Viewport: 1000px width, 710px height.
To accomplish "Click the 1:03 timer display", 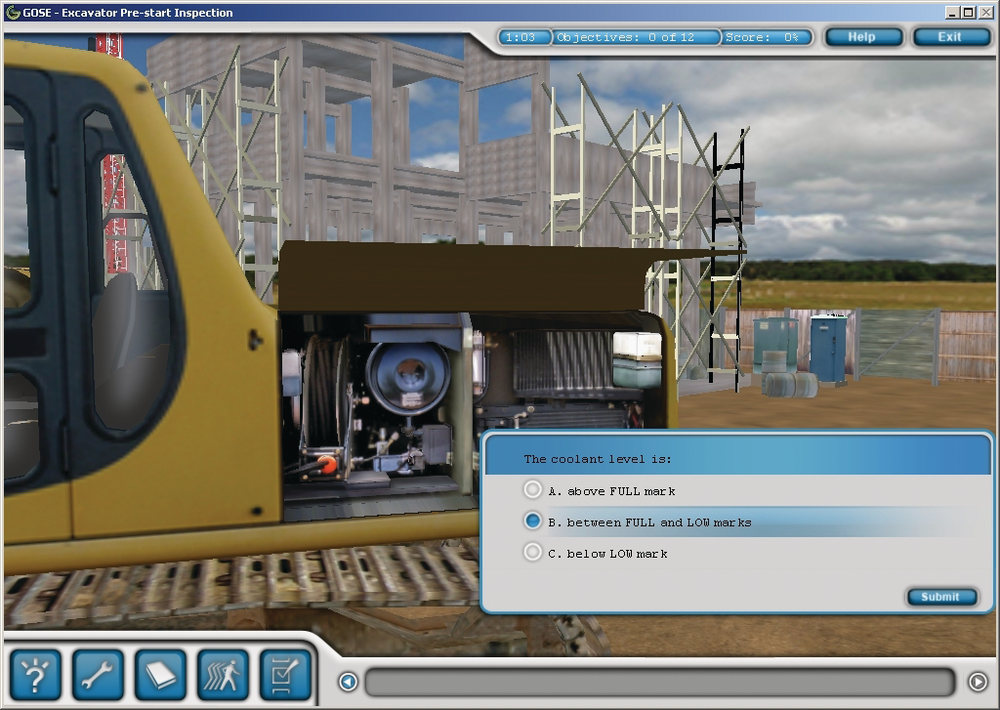I will tap(524, 37).
